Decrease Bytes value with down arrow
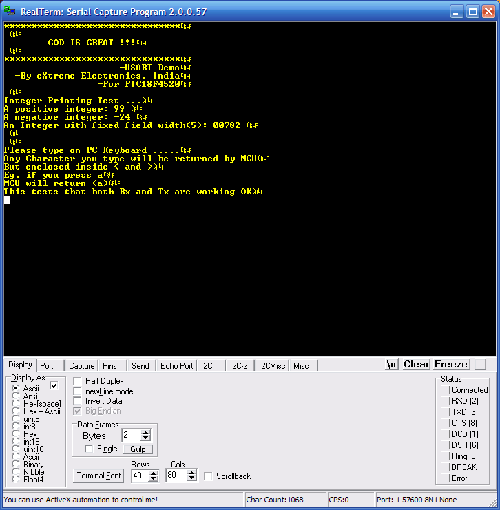 [x=146, y=438]
